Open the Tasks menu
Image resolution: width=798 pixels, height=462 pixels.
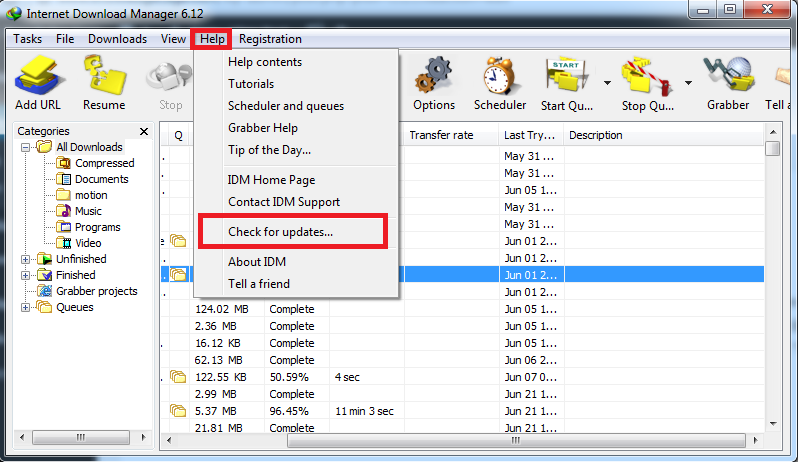[x=27, y=39]
